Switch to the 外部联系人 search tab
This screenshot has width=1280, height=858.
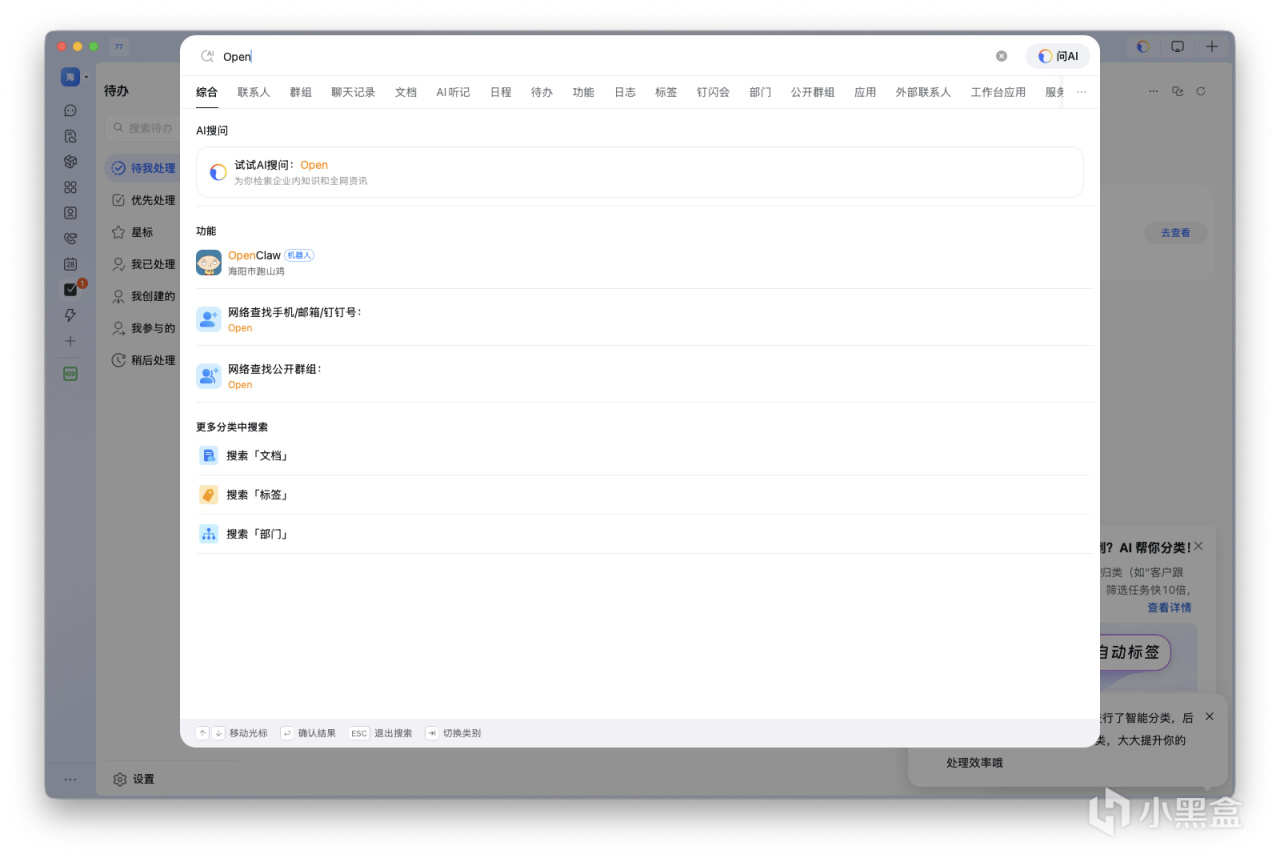tap(923, 92)
